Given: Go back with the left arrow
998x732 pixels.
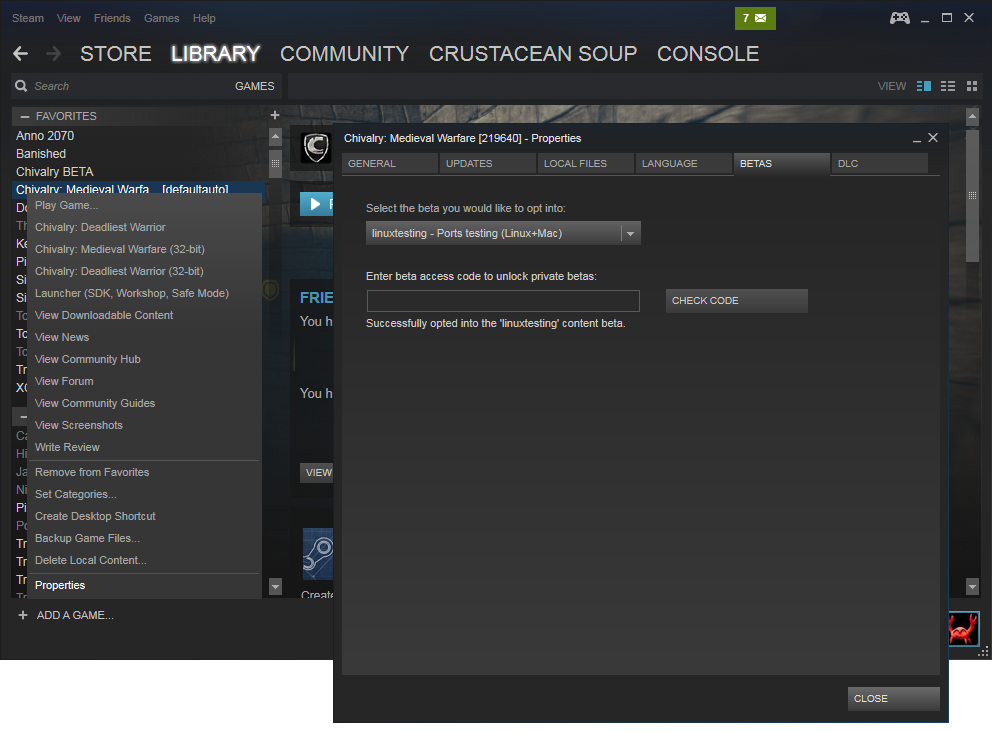Looking at the screenshot, I should click(x=20, y=53).
